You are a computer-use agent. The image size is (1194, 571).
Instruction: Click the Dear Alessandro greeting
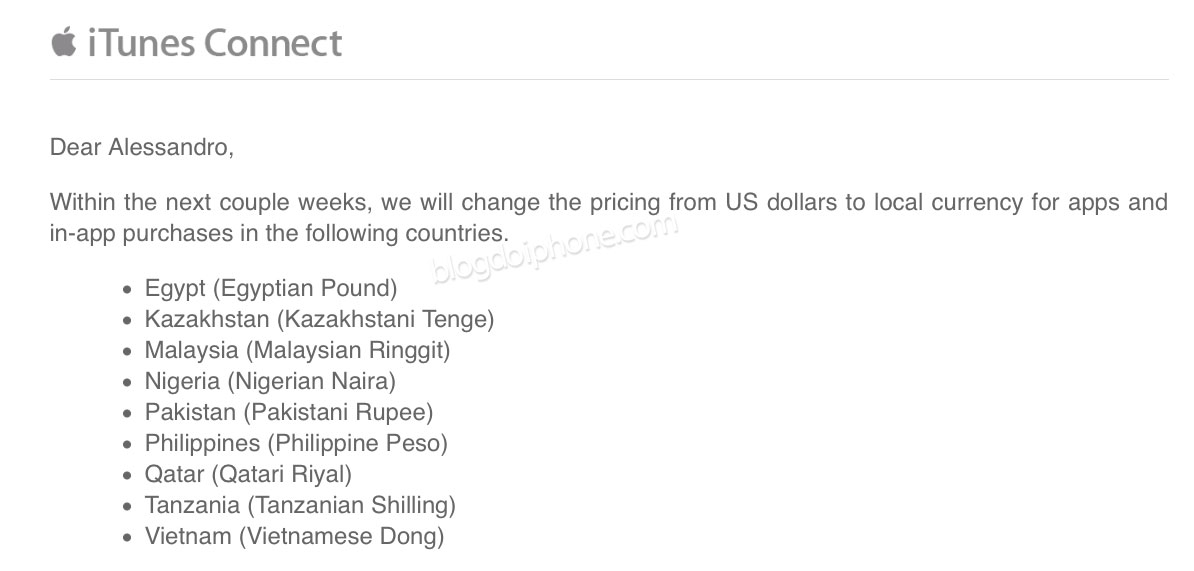[x=142, y=147]
